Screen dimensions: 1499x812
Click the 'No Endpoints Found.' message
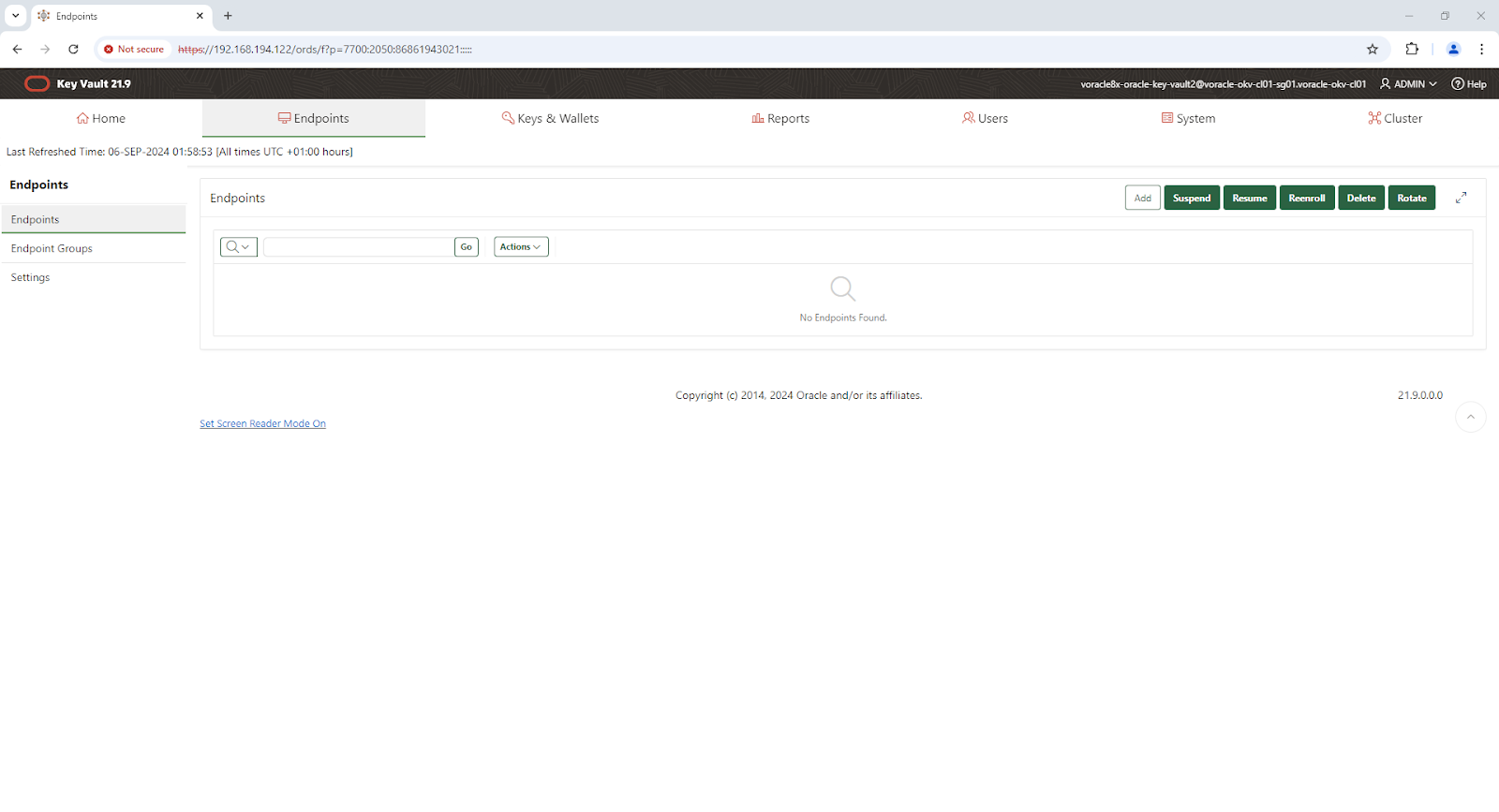coord(843,317)
